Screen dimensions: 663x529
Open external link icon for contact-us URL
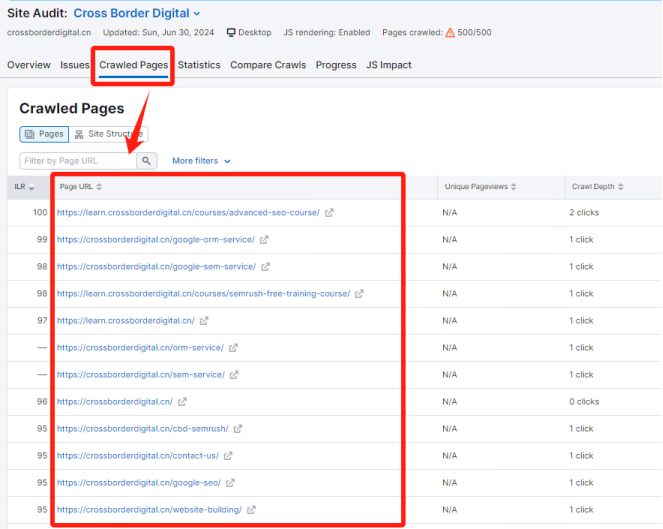[x=228, y=456]
